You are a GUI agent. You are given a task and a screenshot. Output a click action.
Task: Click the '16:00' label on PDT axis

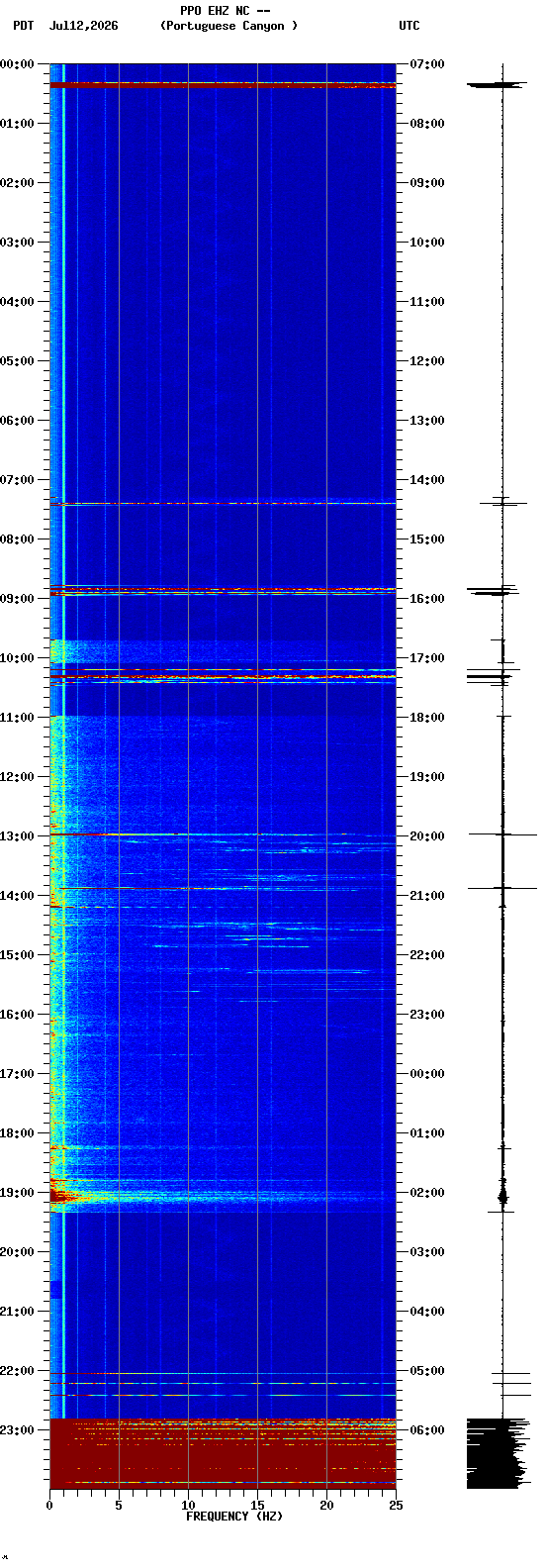[x=17, y=1015]
